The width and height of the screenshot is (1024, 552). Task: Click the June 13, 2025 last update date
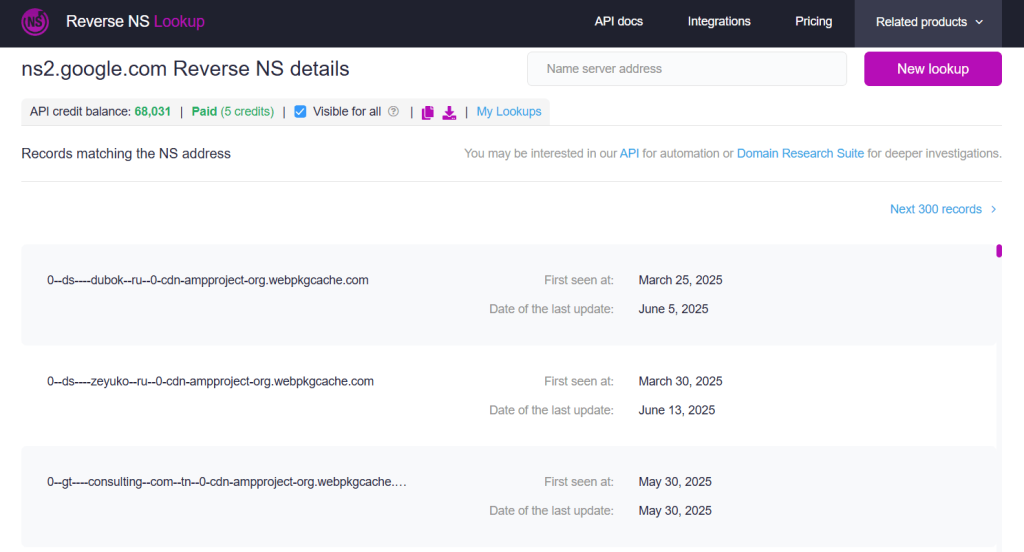[x=677, y=410]
